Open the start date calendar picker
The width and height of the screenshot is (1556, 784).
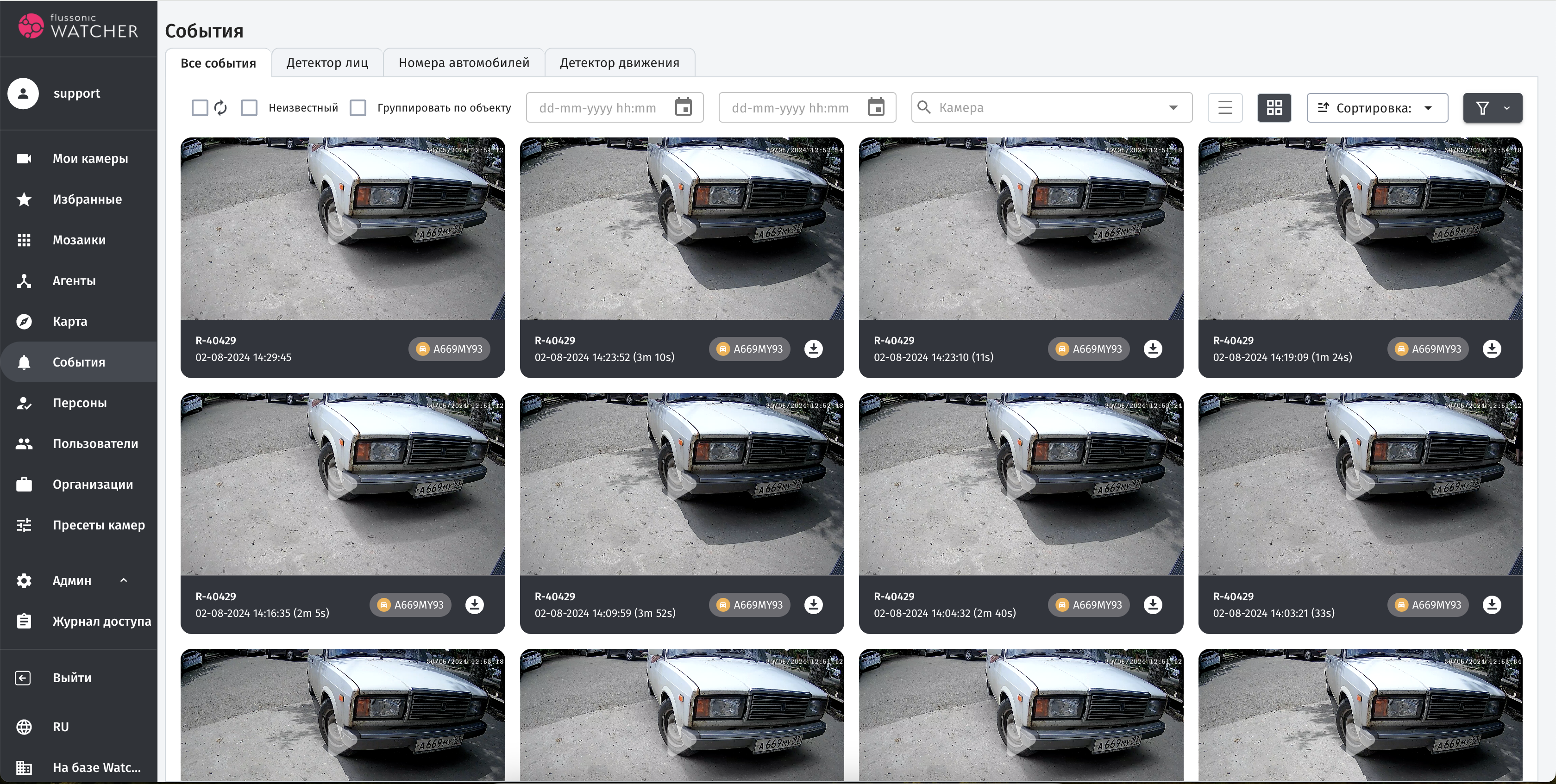[683, 107]
